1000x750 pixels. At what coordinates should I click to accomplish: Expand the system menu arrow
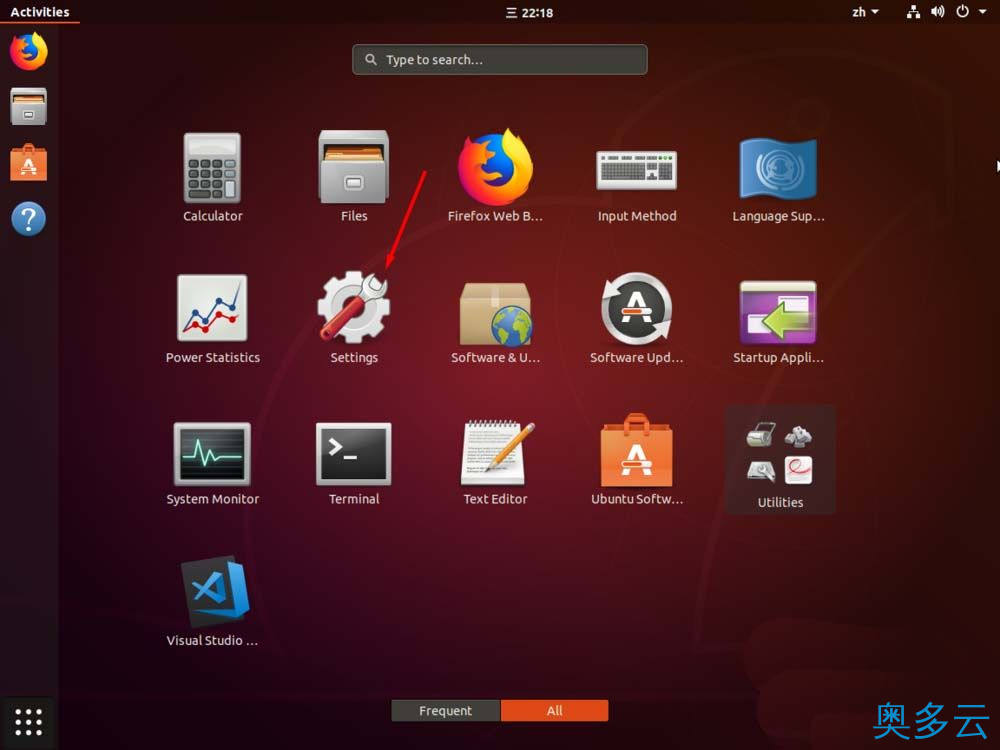click(983, 11)
